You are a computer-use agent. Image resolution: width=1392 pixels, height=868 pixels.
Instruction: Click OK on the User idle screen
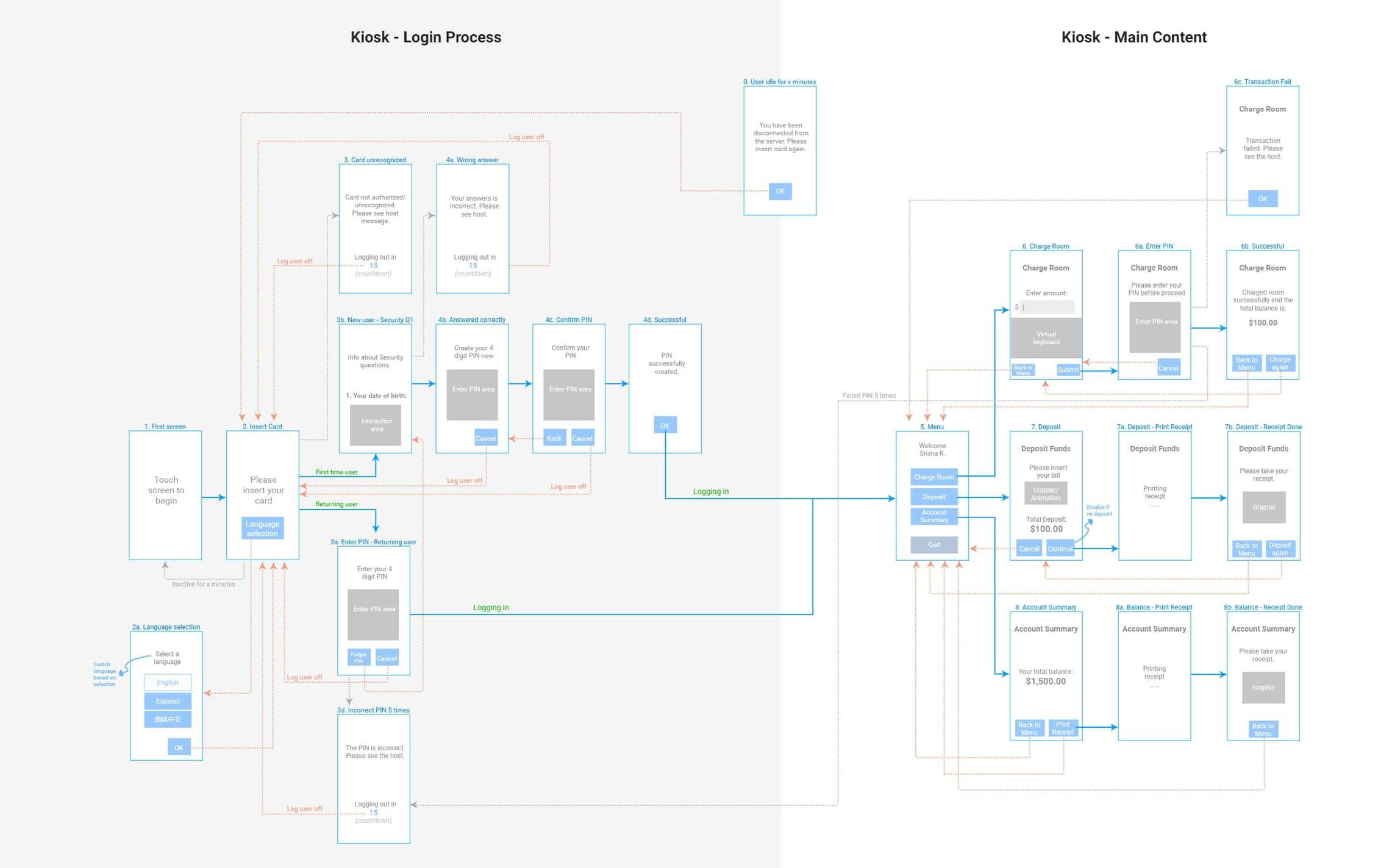tap(780, 191)
